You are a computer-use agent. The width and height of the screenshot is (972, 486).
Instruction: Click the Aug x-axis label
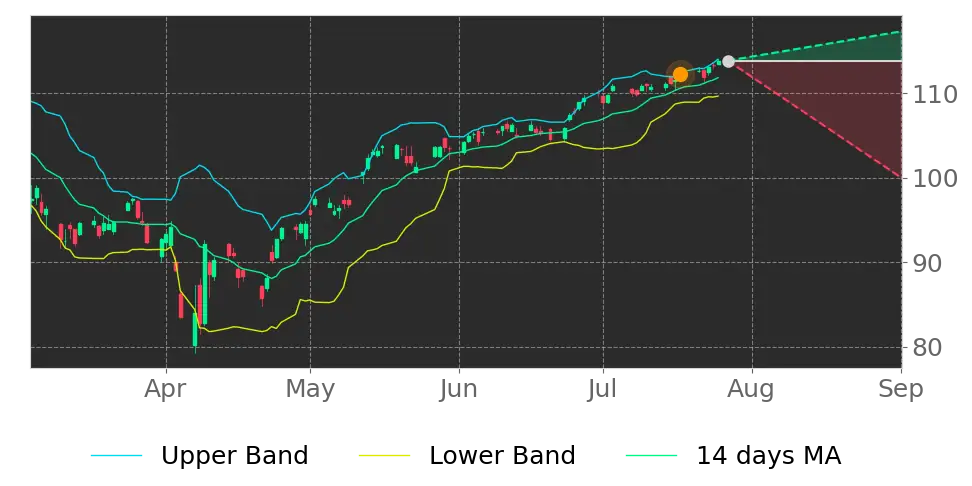point(752,389)
